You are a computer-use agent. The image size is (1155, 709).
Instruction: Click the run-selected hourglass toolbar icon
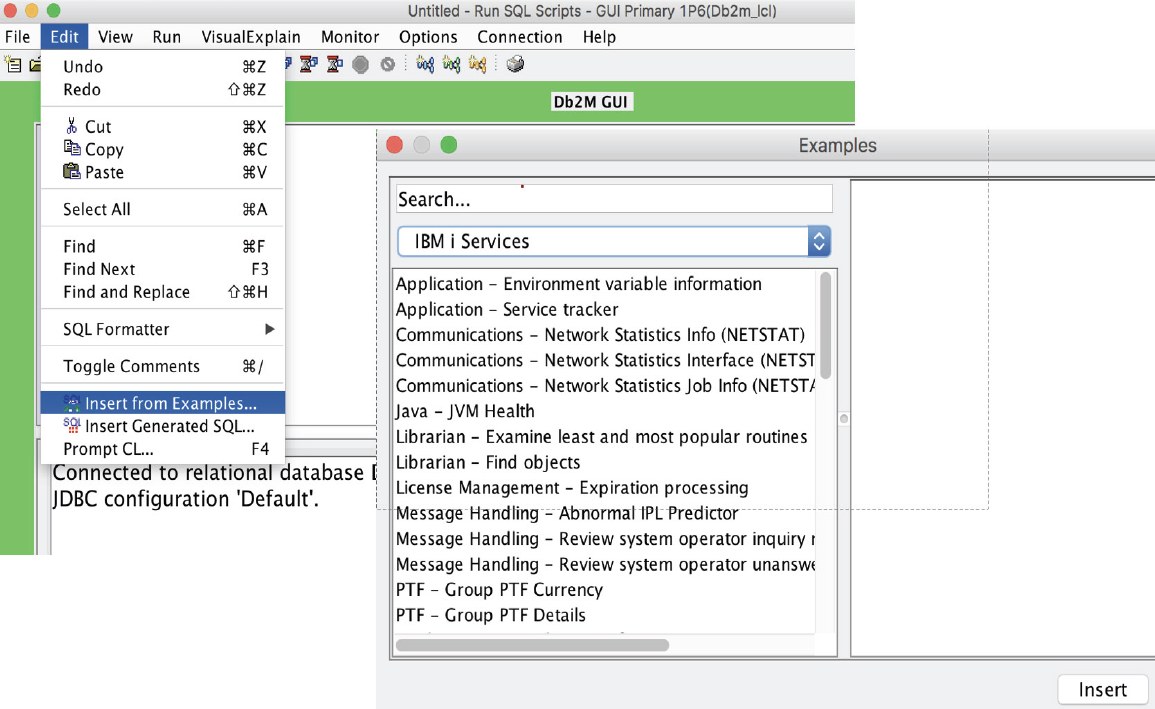[x=334, y=65]
